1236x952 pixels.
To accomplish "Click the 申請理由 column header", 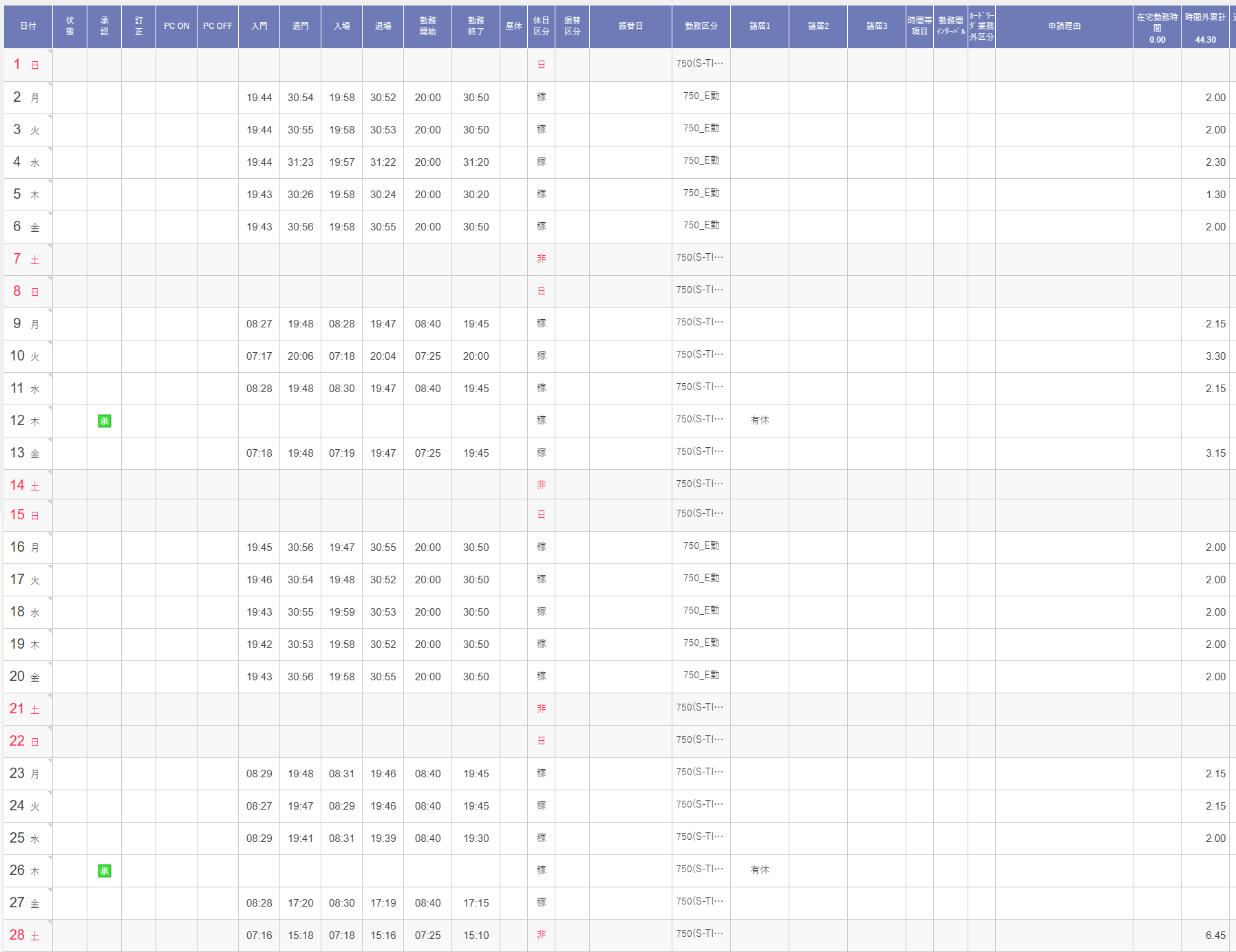I will 1064,26.
